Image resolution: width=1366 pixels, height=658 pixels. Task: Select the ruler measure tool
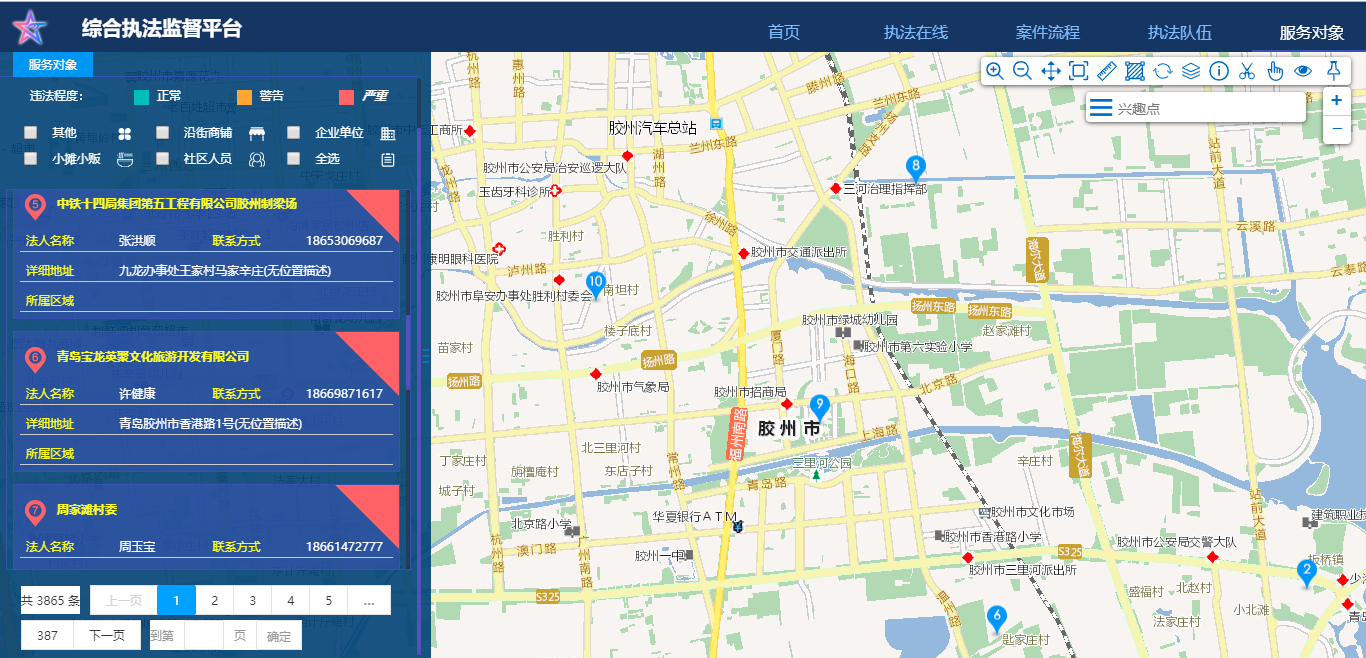pos(1106,71)
